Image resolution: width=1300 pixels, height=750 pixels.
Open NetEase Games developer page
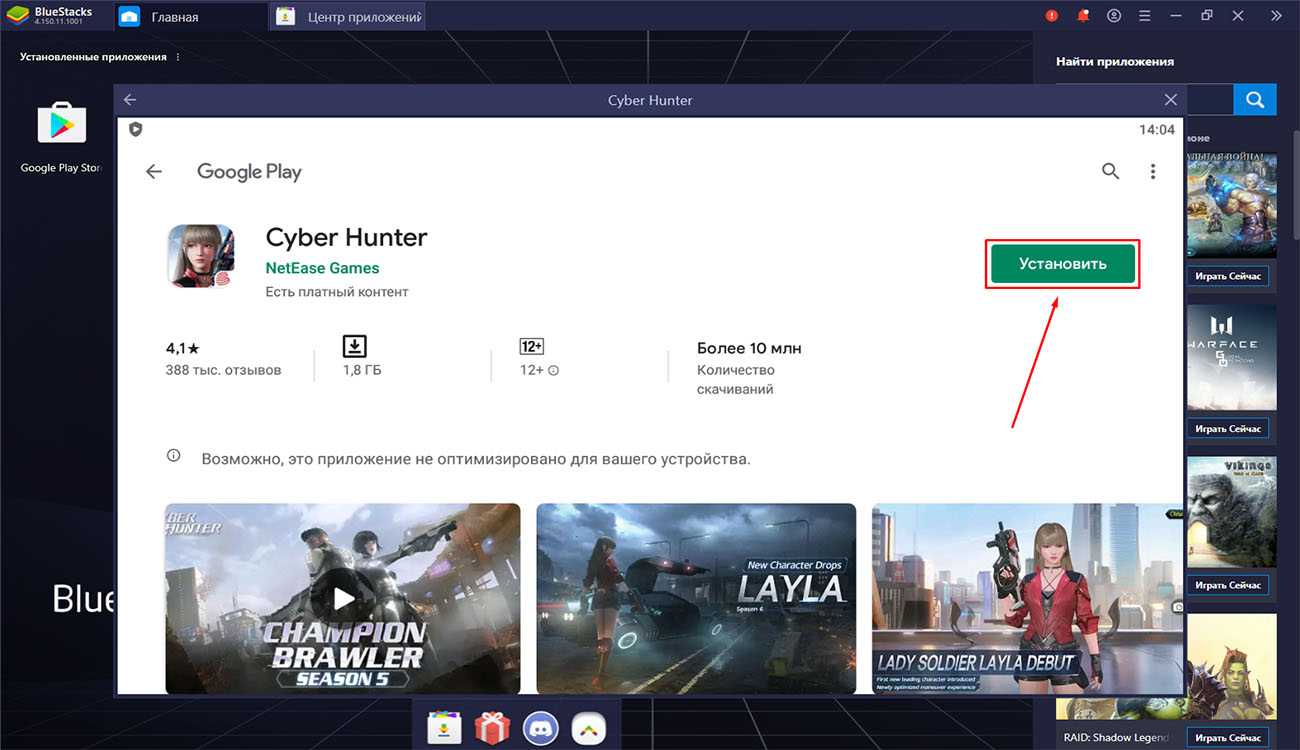coord(322,268)
